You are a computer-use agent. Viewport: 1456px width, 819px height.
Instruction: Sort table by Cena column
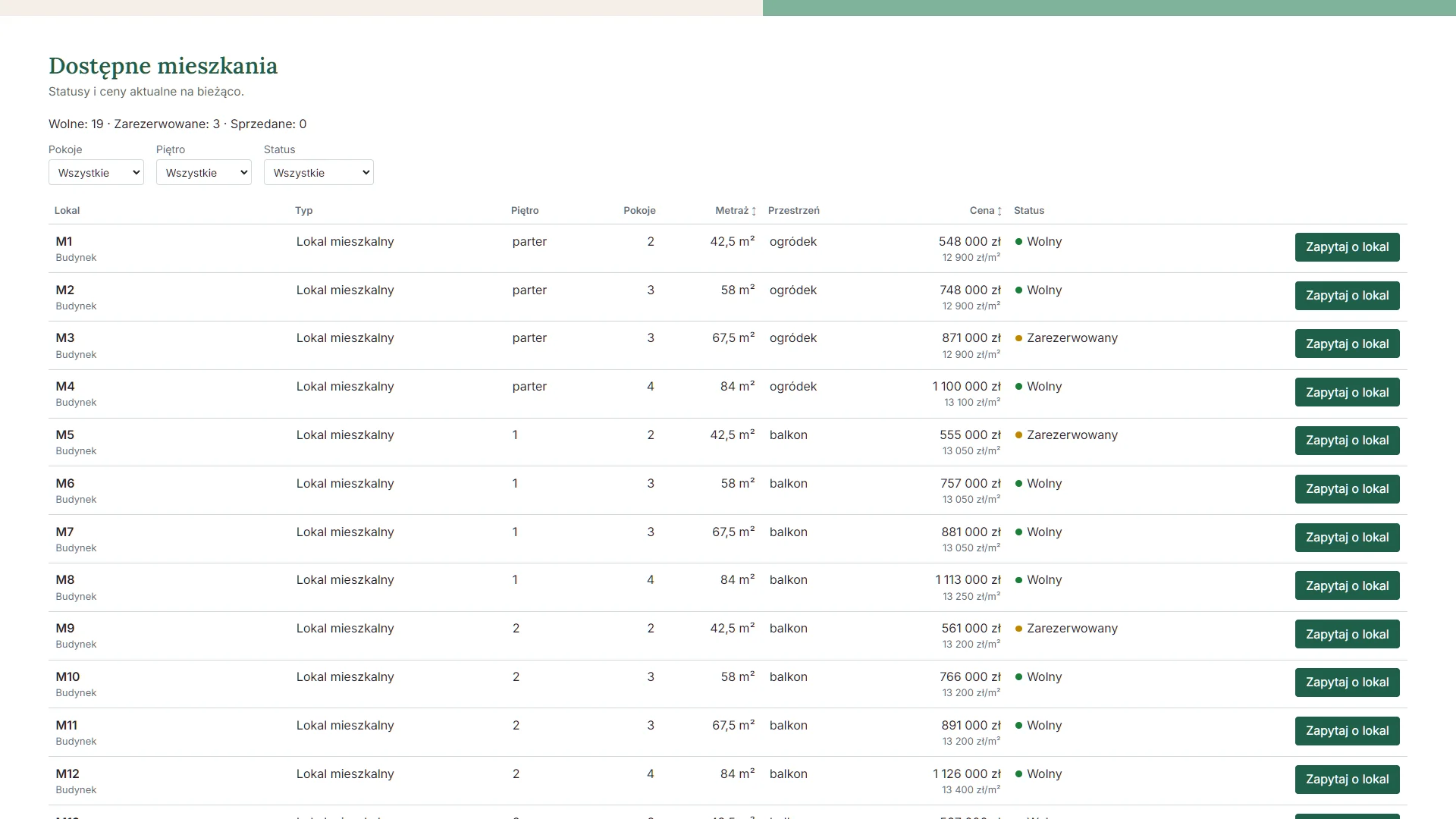986,211
